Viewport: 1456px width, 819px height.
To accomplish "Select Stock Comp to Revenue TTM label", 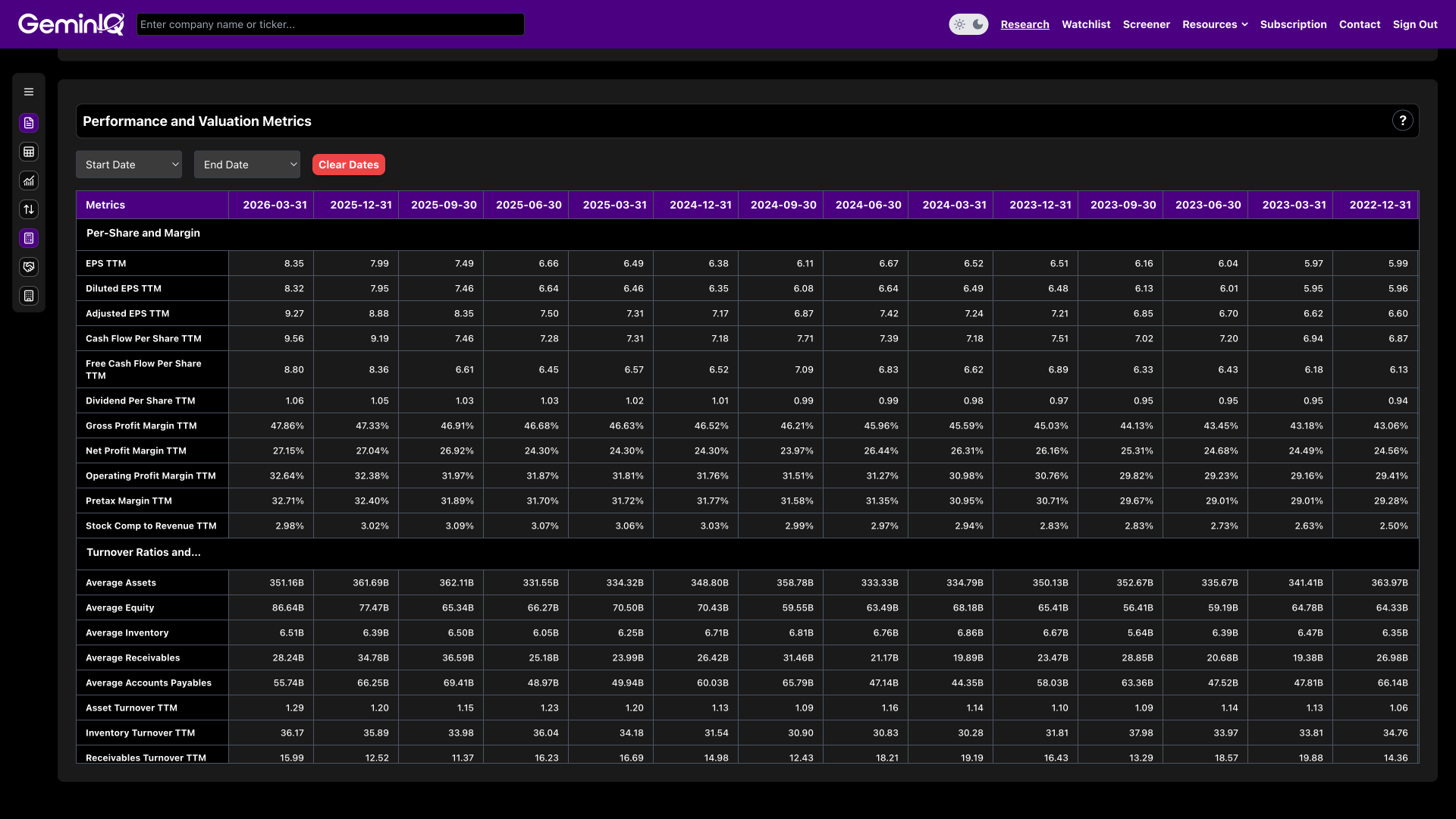I will [151, 526].
